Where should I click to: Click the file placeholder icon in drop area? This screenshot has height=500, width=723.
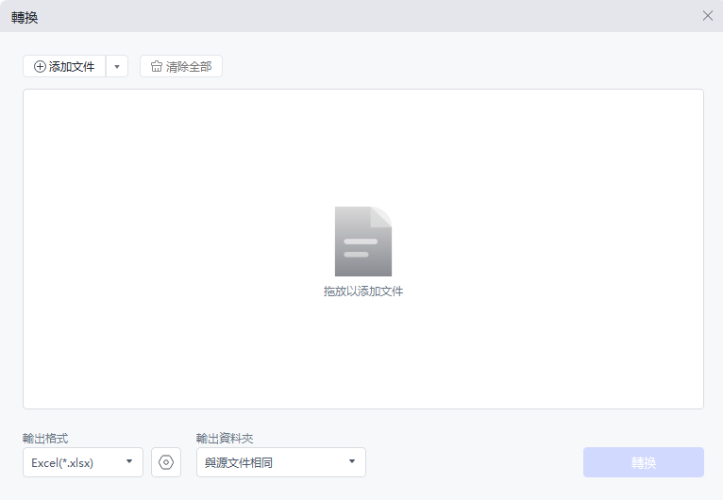[x=363, y=241]
